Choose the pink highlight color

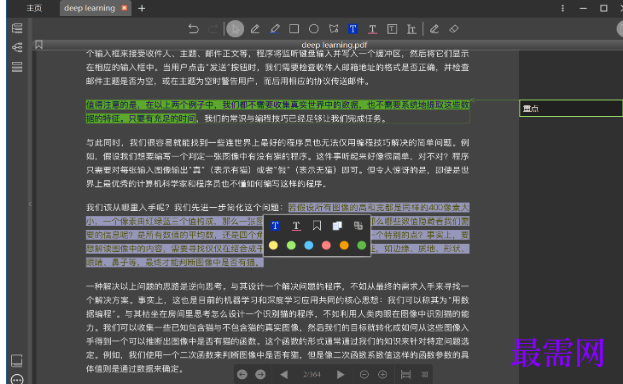click(326, 245)
